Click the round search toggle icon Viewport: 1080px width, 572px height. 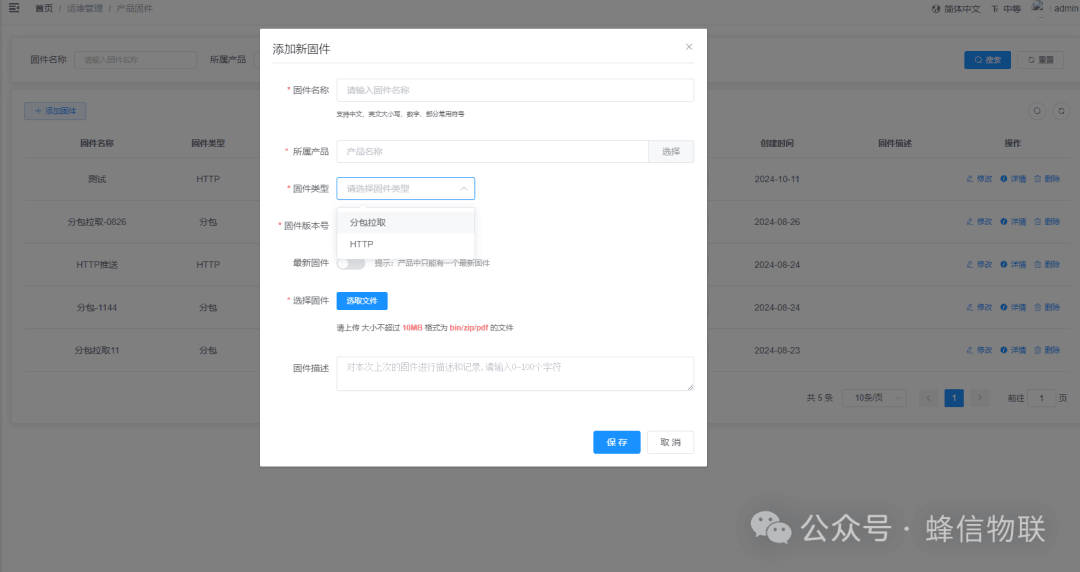1037,111
